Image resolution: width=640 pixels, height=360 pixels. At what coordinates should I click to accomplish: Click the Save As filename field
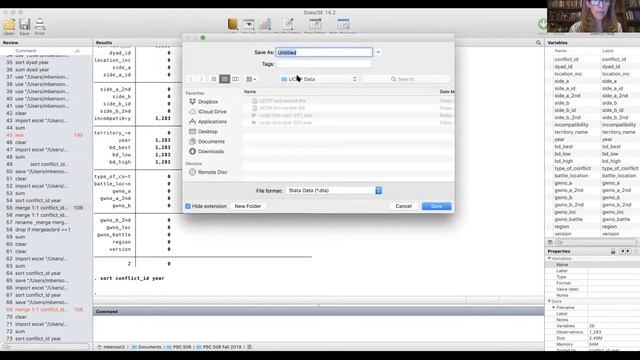(324, 52)
